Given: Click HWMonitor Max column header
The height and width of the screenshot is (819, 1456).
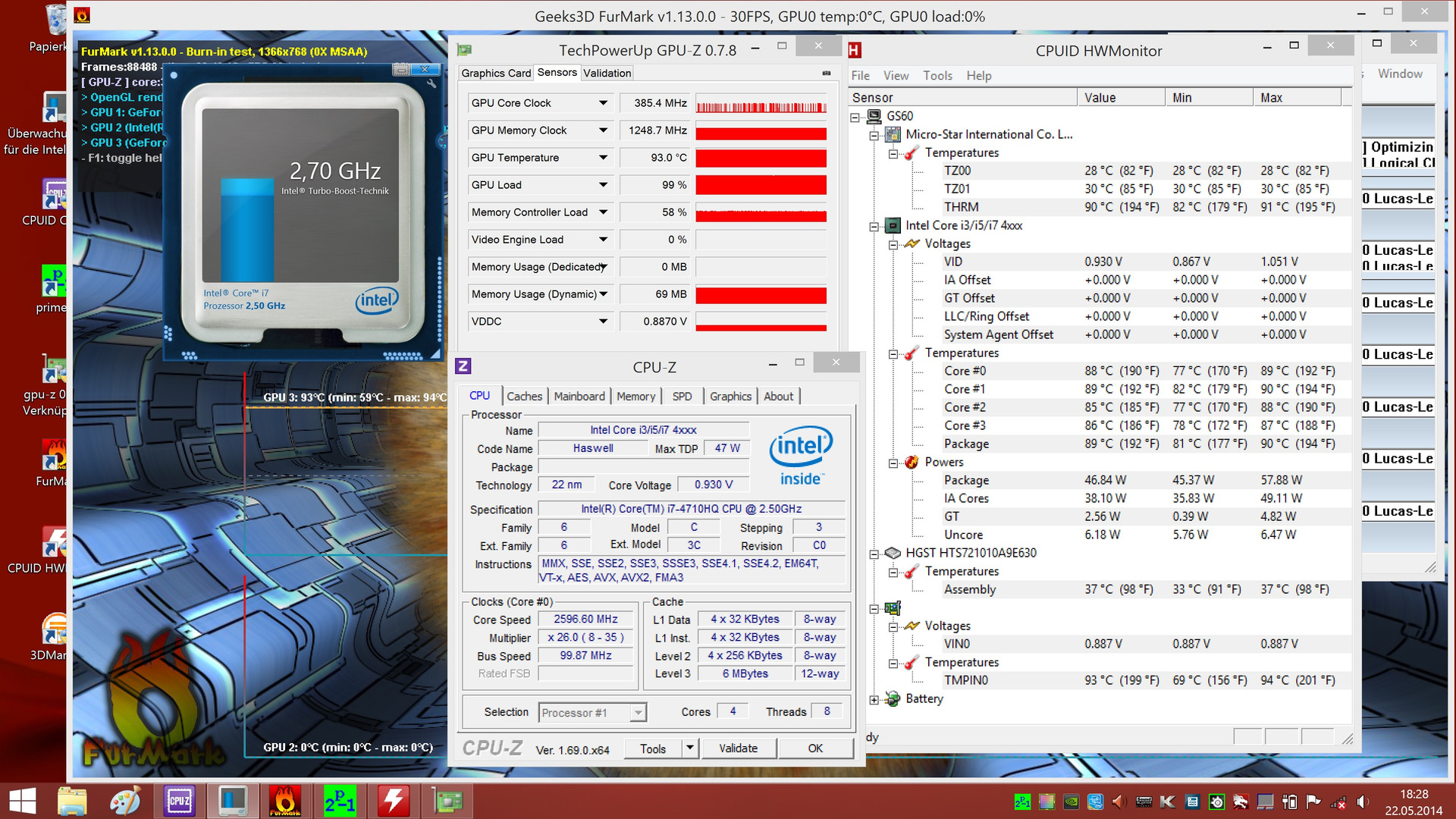Looking at the screenshot, I should (x=1297, y=97).
